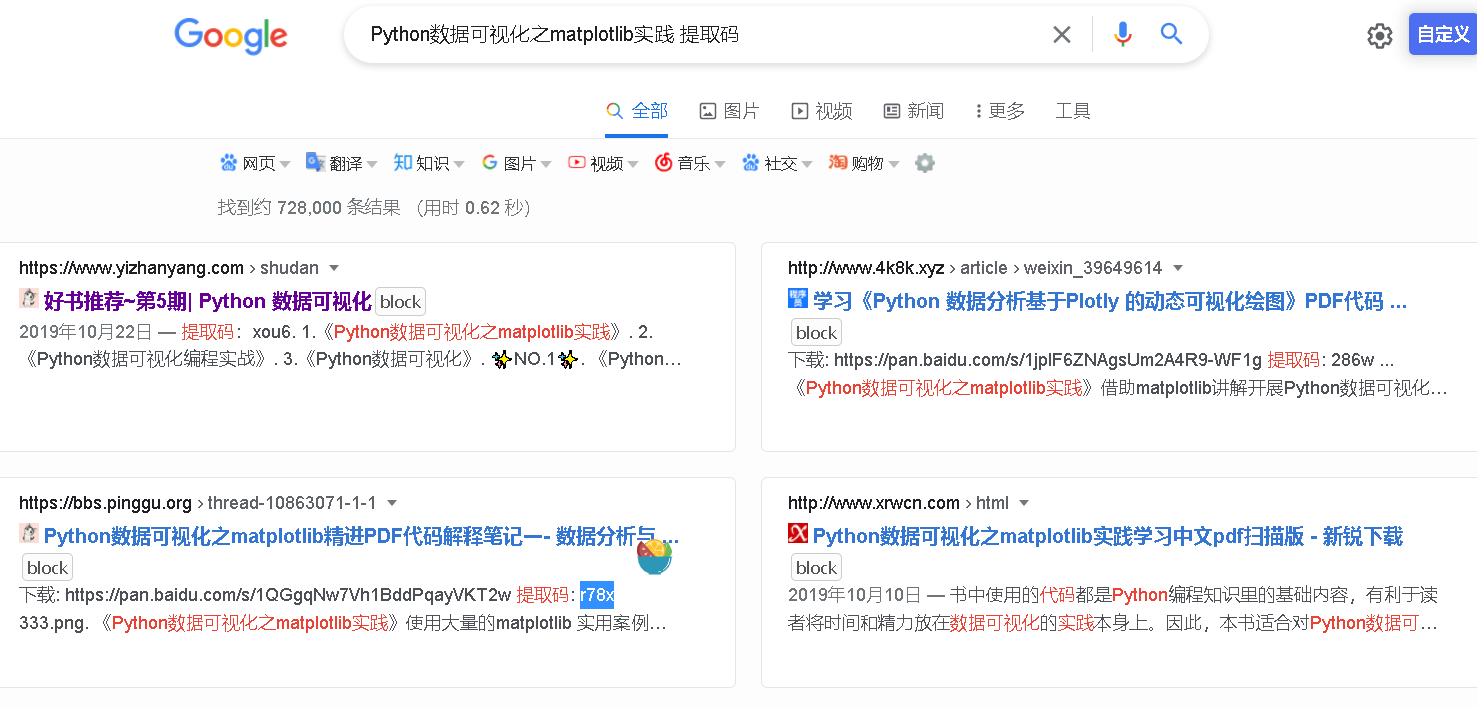
Task: Click block button on xrwcn.com result
Action: click(x=816, y=568)
